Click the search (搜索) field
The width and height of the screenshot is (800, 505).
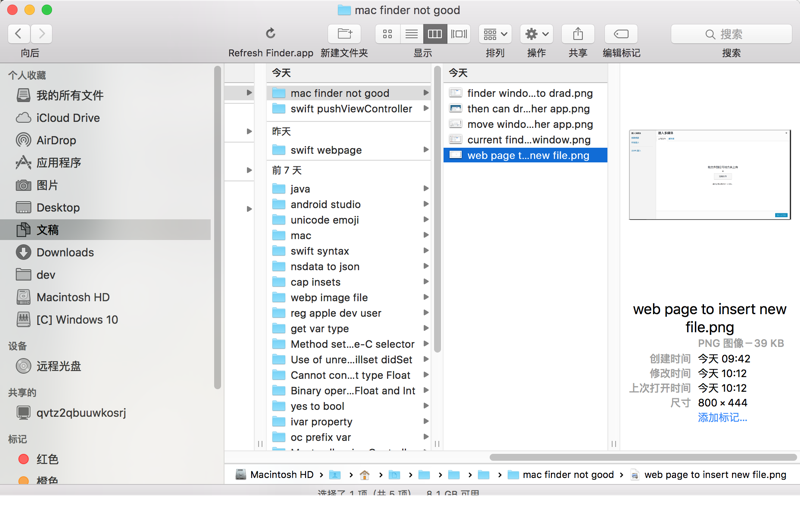(x=731, y=34)
